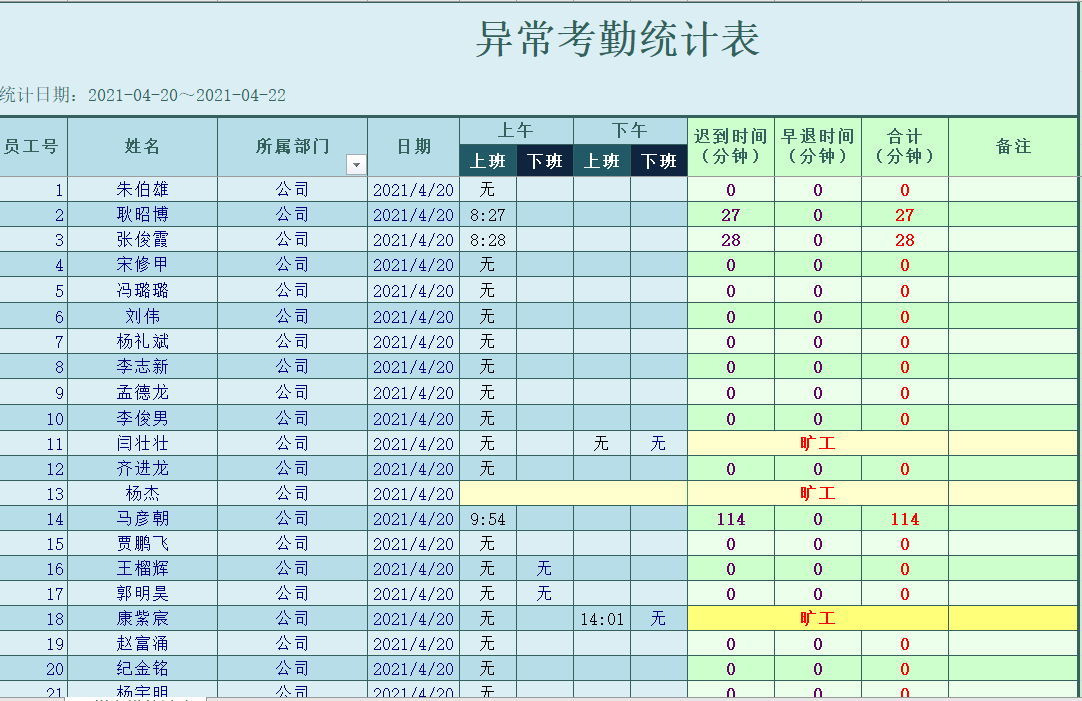1082x701 pixels.
Task: Select the name cell 刘伟
Action: (x=143, y=316)
